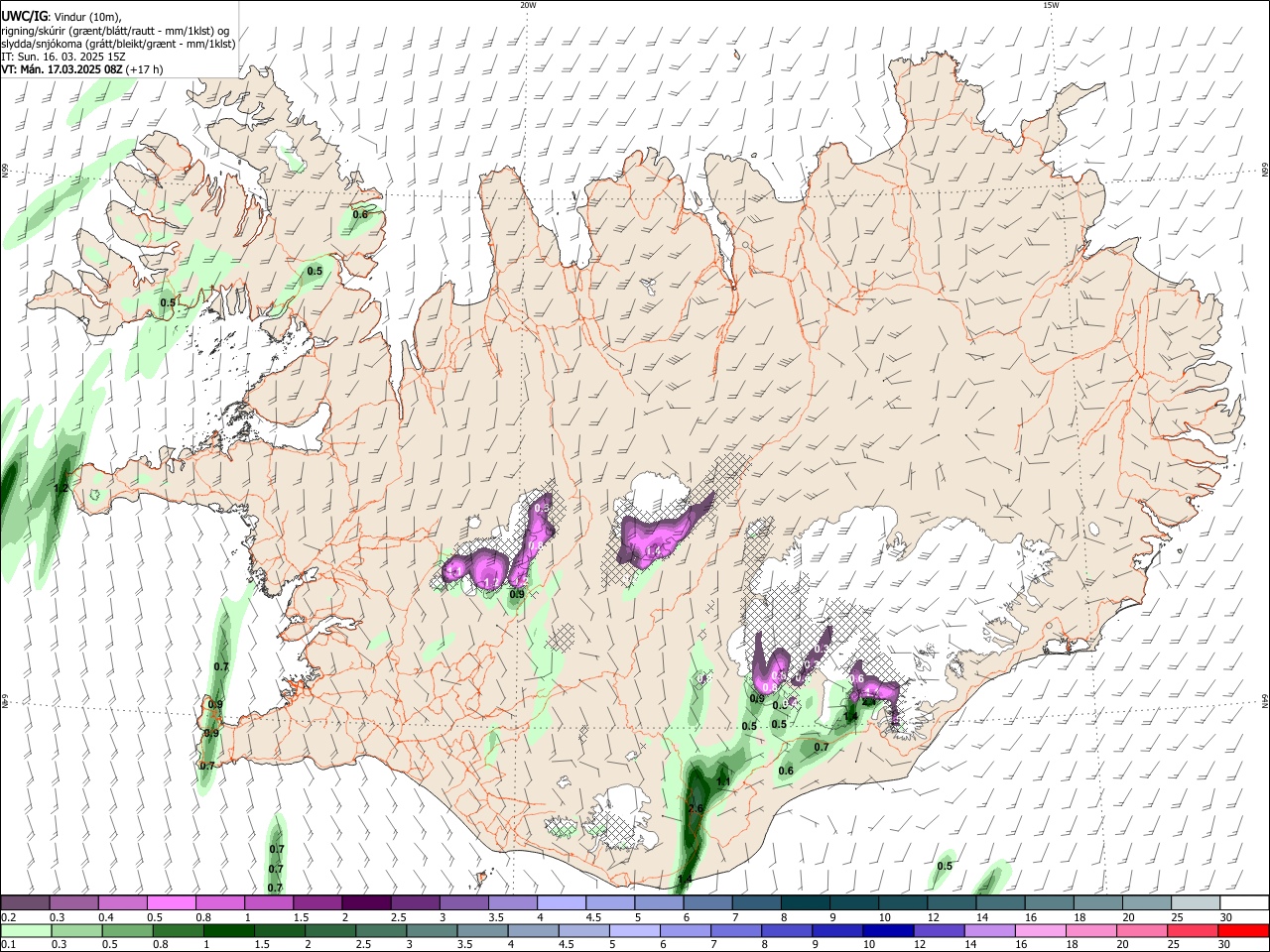This screenshot has height=952, width=1270.
Task: Click the bottom-row pale green swatch between 0.1 and 0.3
Action: [x=25, y=930]
